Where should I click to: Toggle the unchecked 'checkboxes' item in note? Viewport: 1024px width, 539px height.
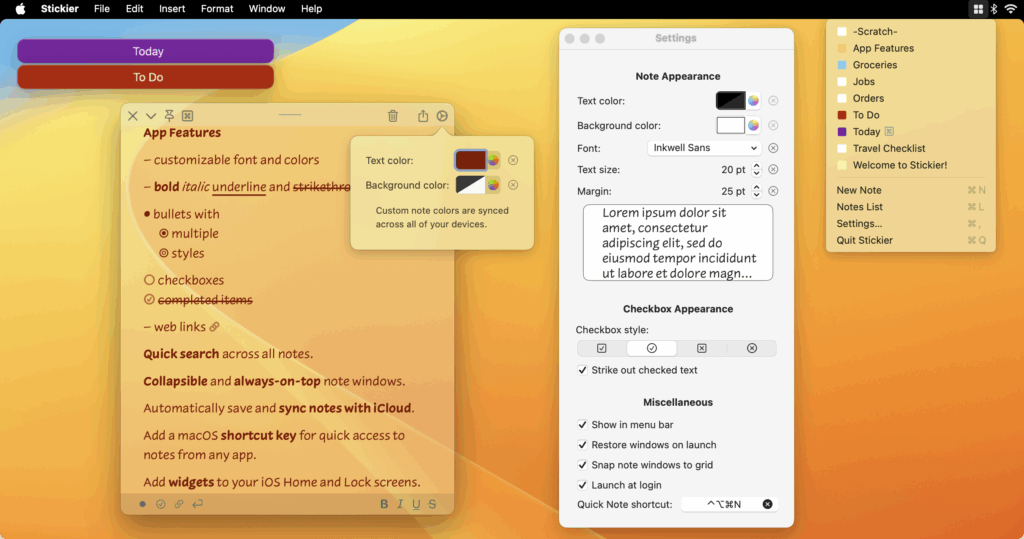tap(150, 280)
